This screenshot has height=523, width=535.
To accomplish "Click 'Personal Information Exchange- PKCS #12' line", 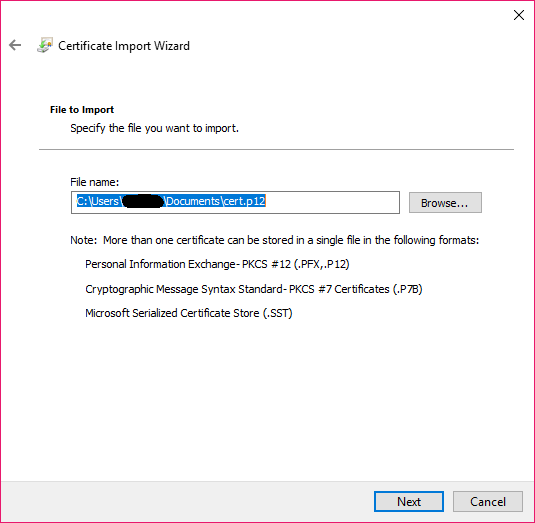I will tap(217, 264).
